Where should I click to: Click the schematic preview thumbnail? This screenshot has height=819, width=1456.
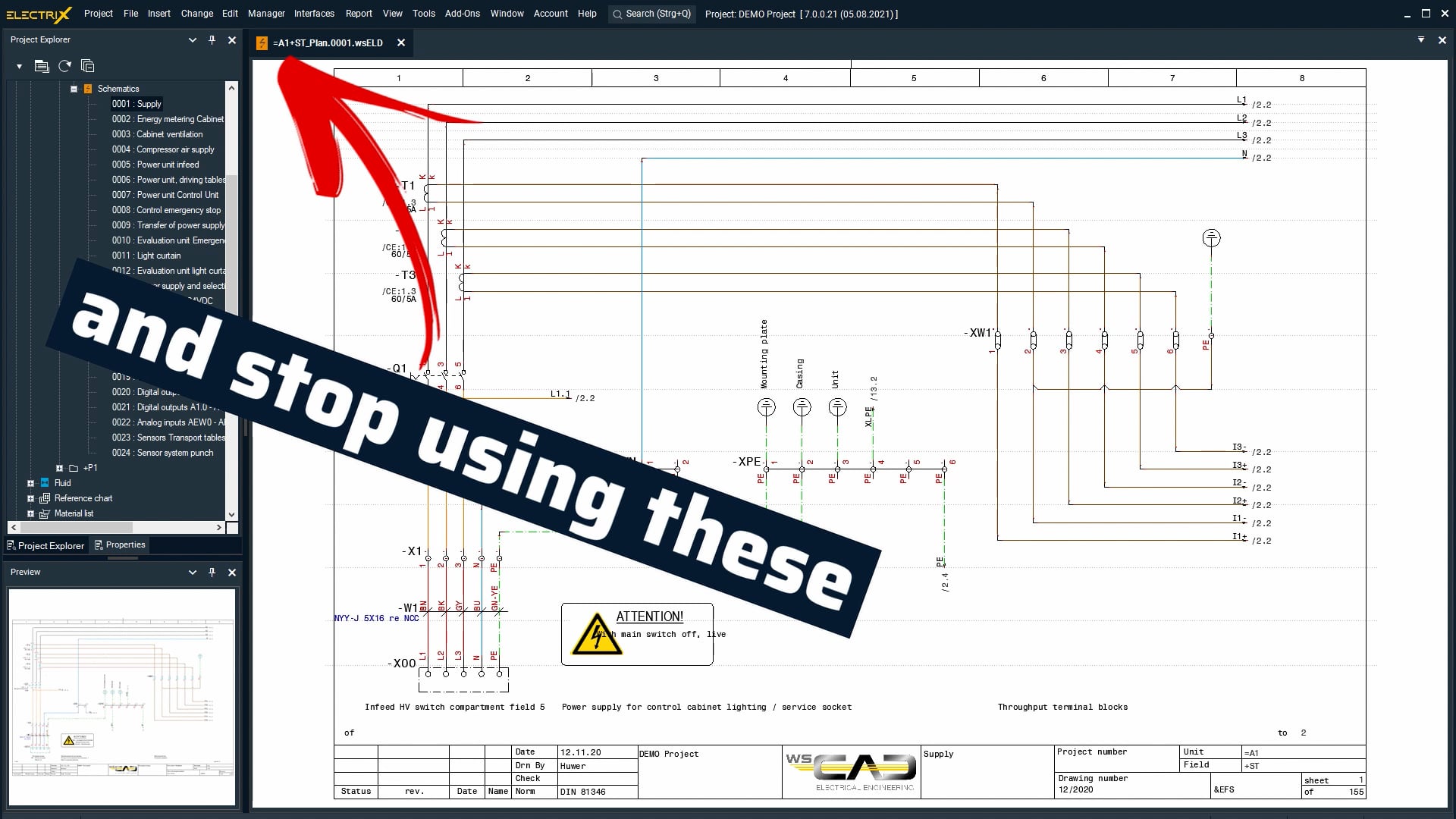(122, 696)
